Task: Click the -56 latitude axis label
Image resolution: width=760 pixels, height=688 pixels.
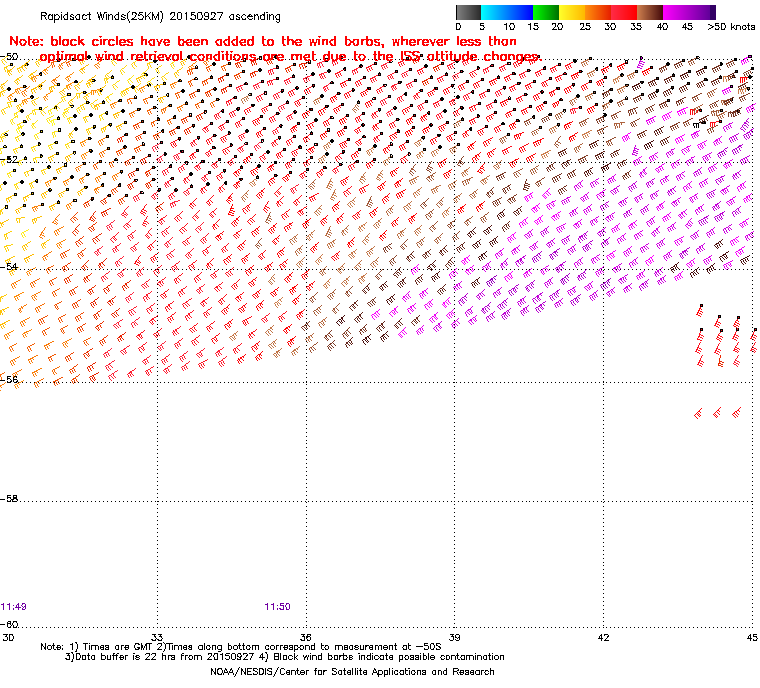Action: point(9,380)
